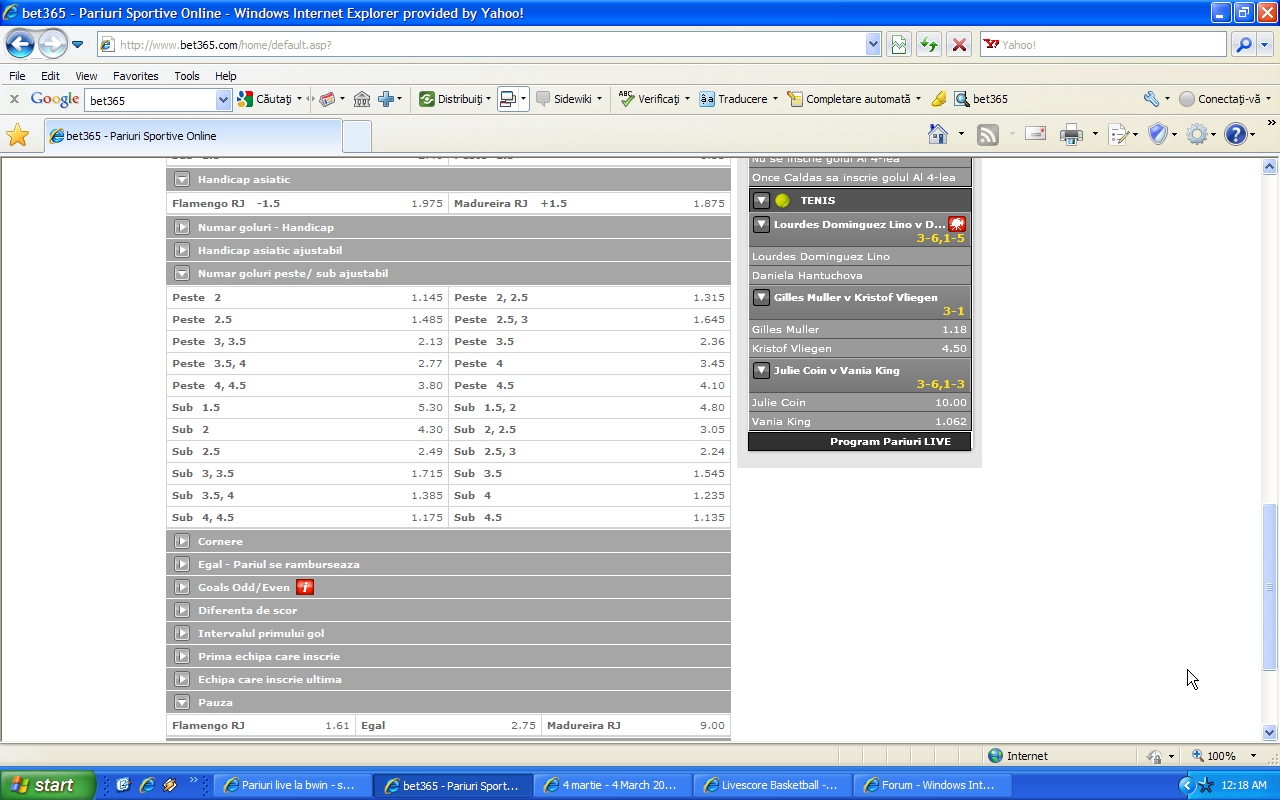The width and height of the screenshot is (1280, 800).
Task: Click Traducere button in Google toolbar
Action: point(738,99)
